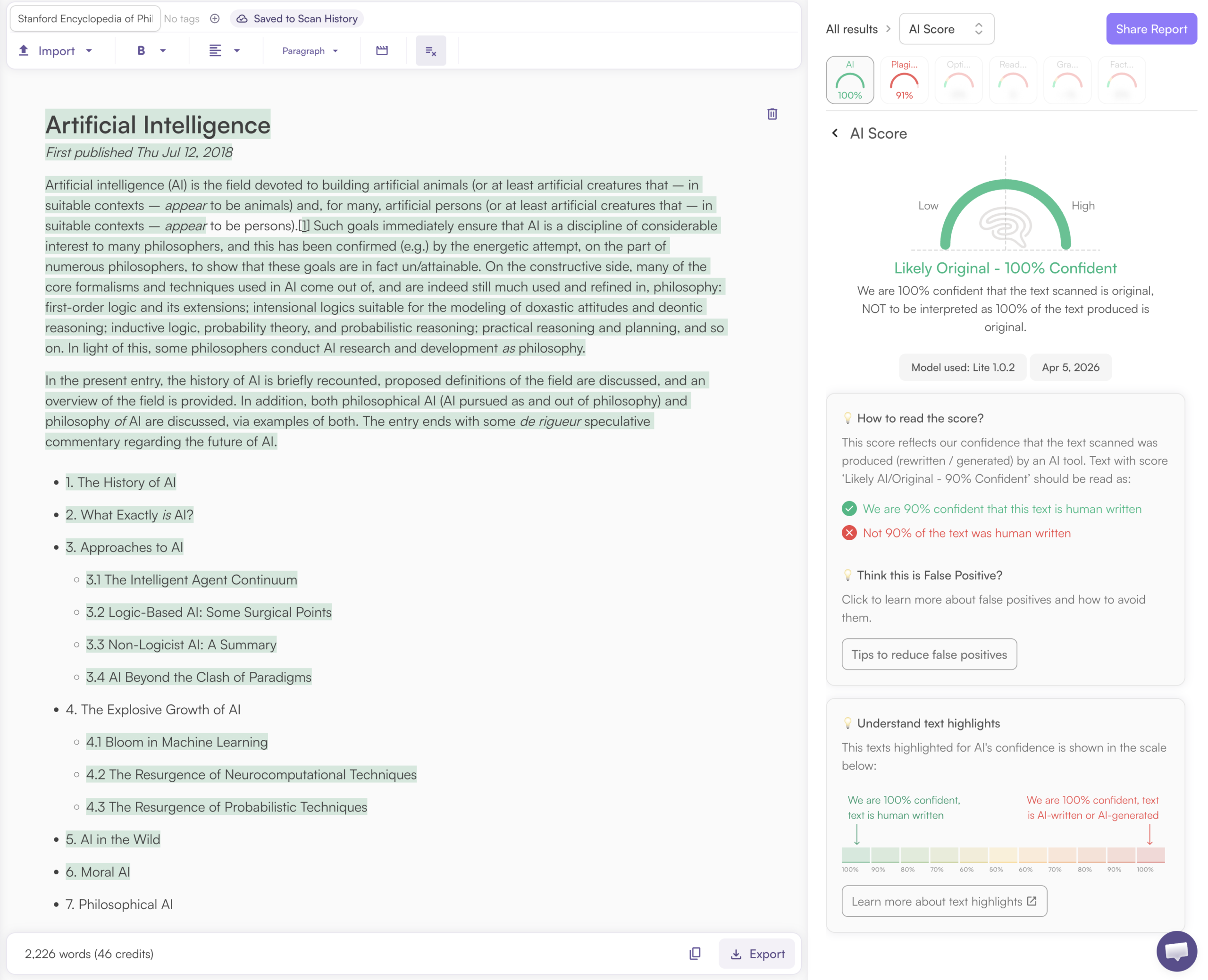Click Tips to reduce false positives
Screen dimensions: 1208x980
click(929, 654)
